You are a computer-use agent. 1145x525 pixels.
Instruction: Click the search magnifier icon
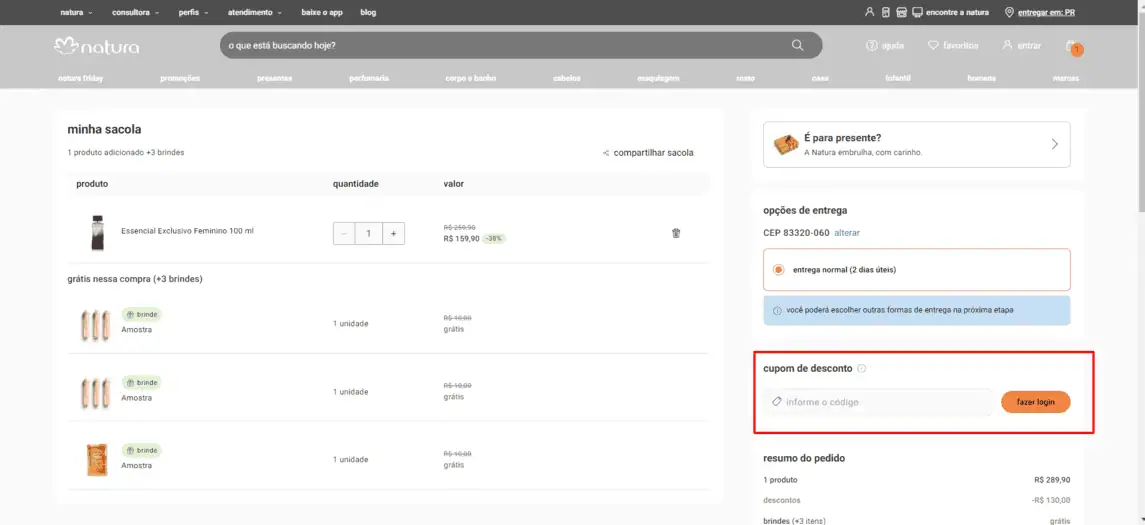pyautogui.click(x=797, y=45)
